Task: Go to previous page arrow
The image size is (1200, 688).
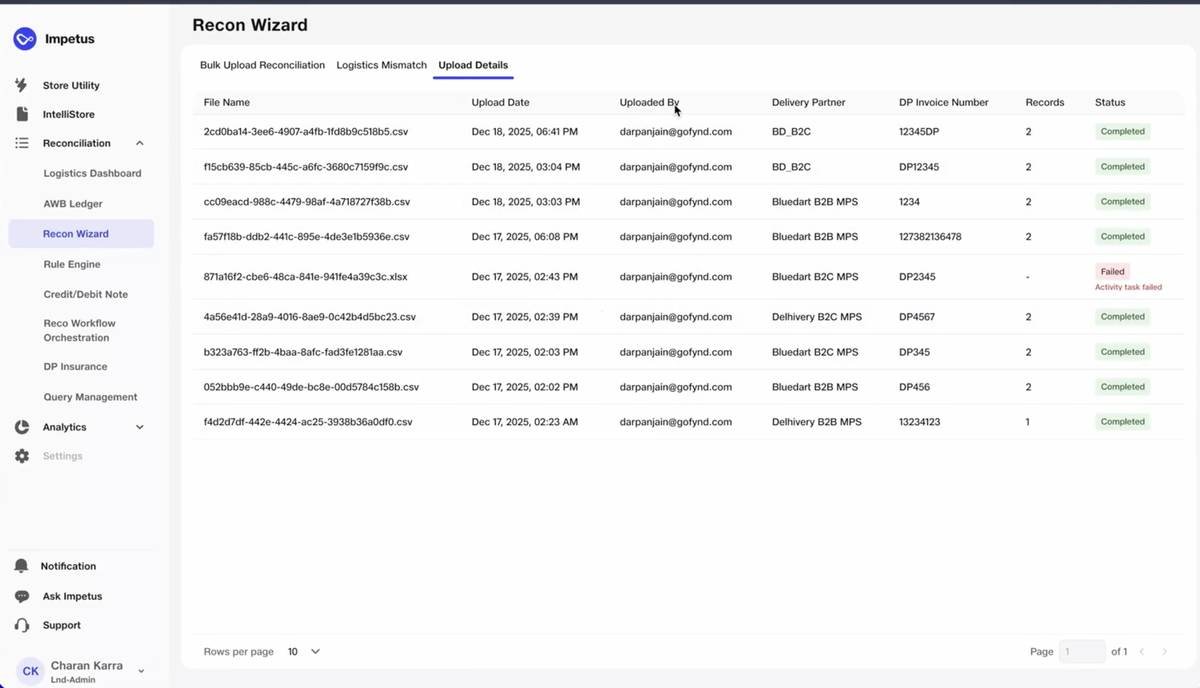Action: (x=1142, y=652)
